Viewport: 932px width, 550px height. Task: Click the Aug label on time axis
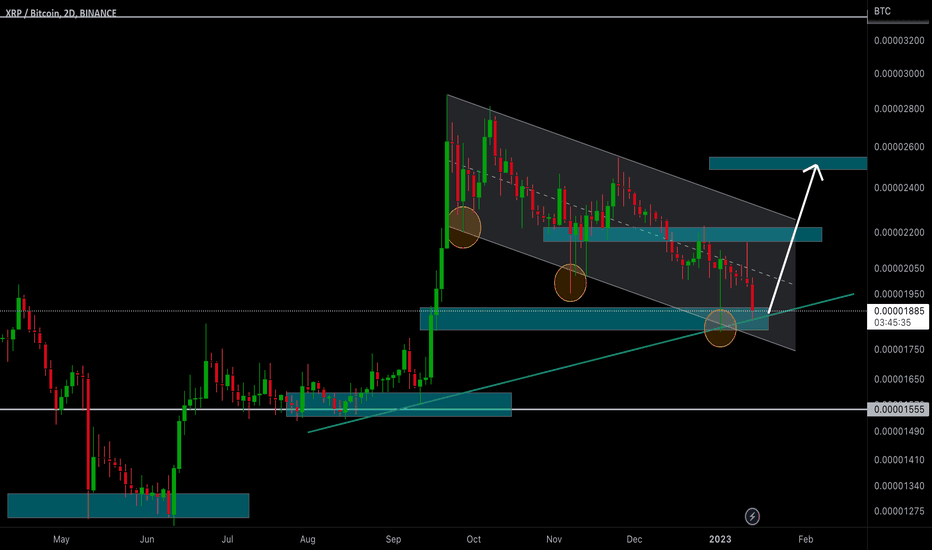307,539
